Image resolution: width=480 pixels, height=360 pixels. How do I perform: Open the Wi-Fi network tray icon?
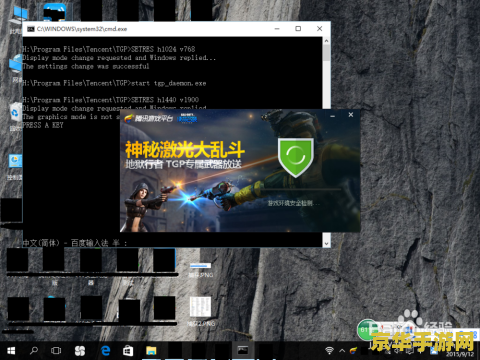pos(329,350)
